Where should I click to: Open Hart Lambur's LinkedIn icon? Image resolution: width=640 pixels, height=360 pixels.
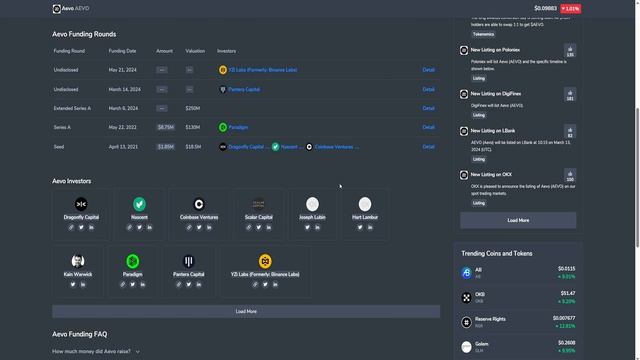pyautogui.click(x=370, y=227)
